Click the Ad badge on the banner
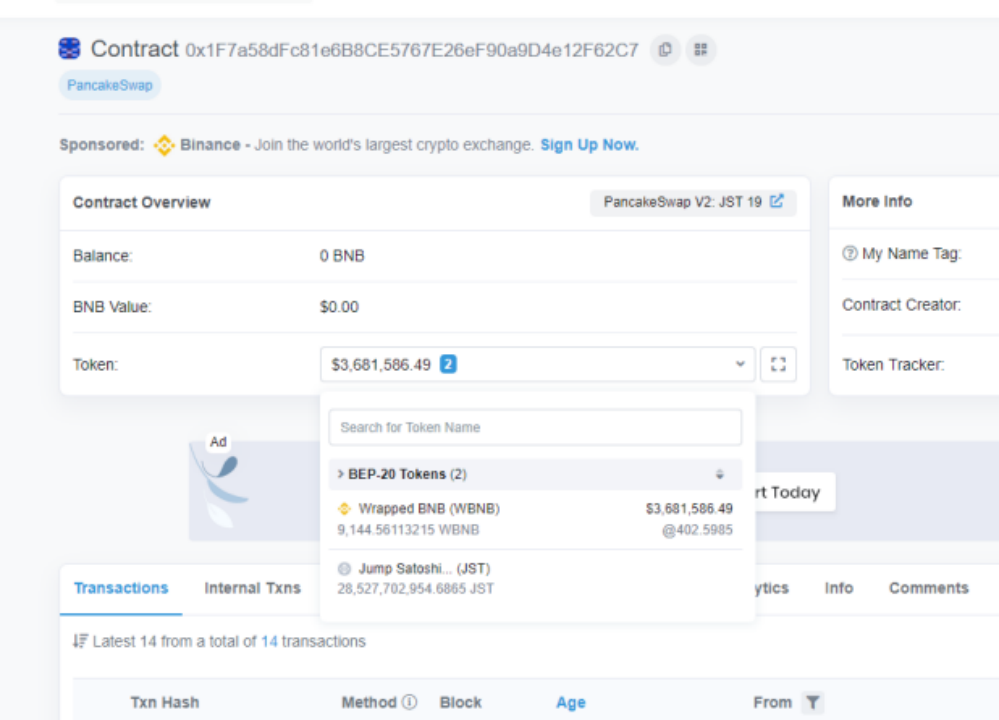 click(x=218, y=442)
